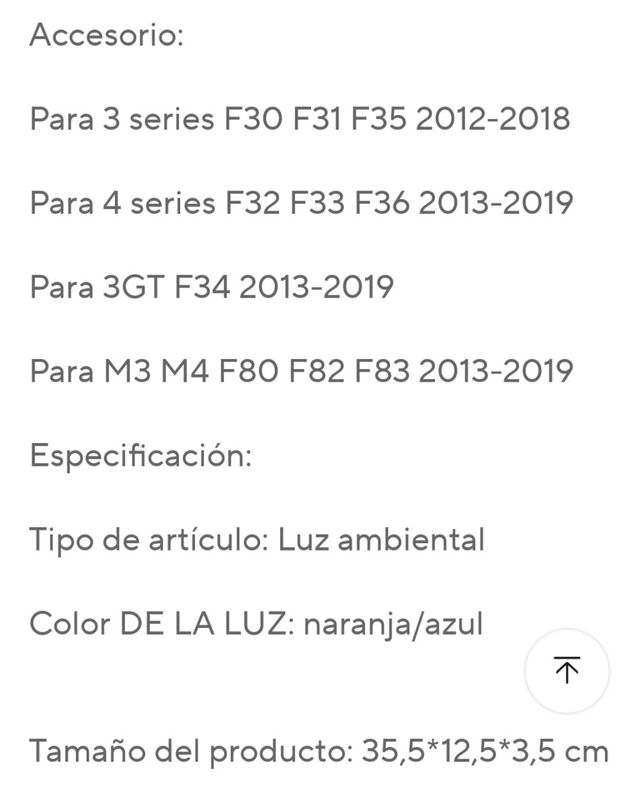The height and width of the screenshot is (807, 640).
Task: Click the "F30" model code
Action: pyautogui.click(x=249, y=120)
